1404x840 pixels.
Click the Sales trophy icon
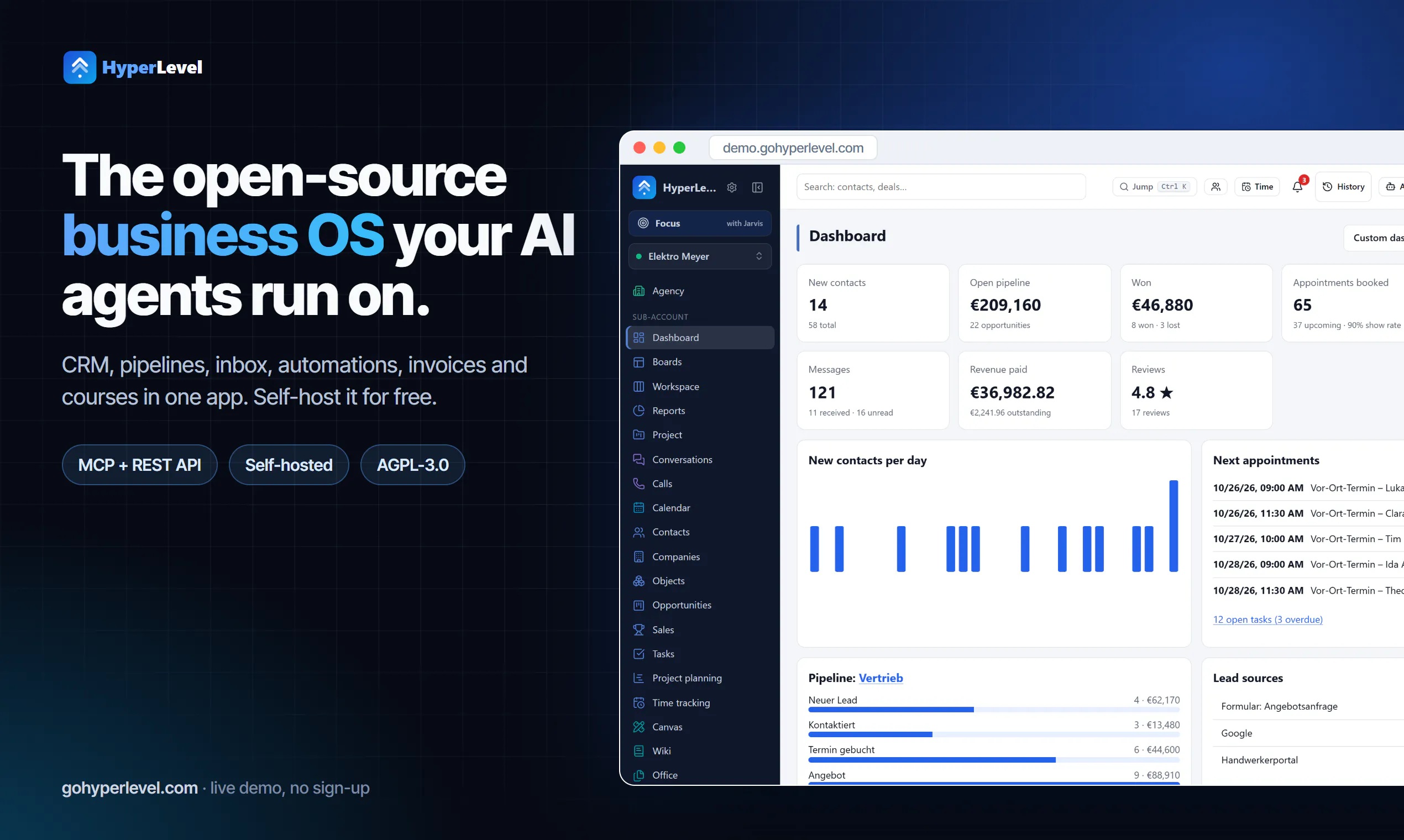pos(638,629)
